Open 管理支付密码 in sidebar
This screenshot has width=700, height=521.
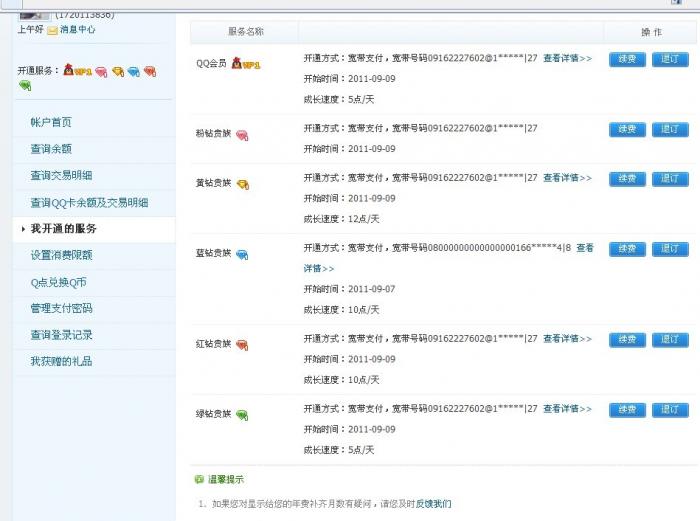[x=61, y=308]
